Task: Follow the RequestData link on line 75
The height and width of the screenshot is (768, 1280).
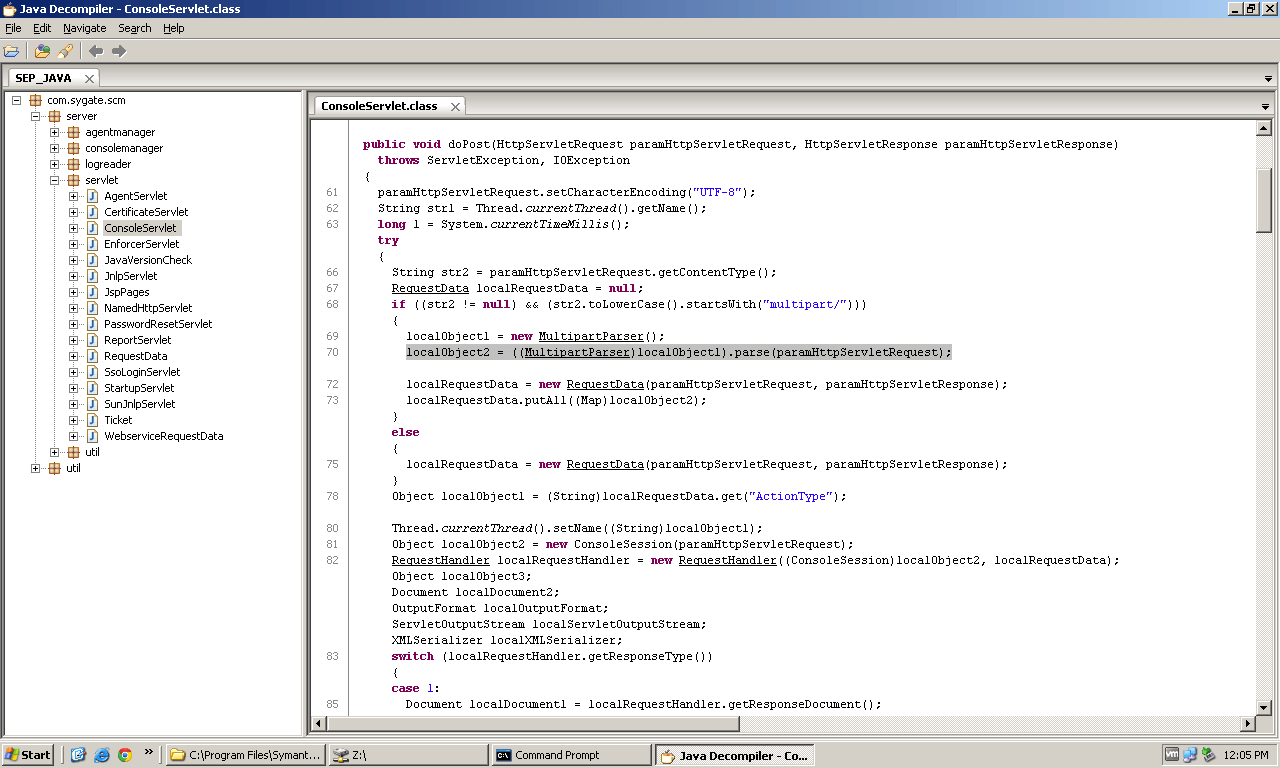Action: (605, 464)
